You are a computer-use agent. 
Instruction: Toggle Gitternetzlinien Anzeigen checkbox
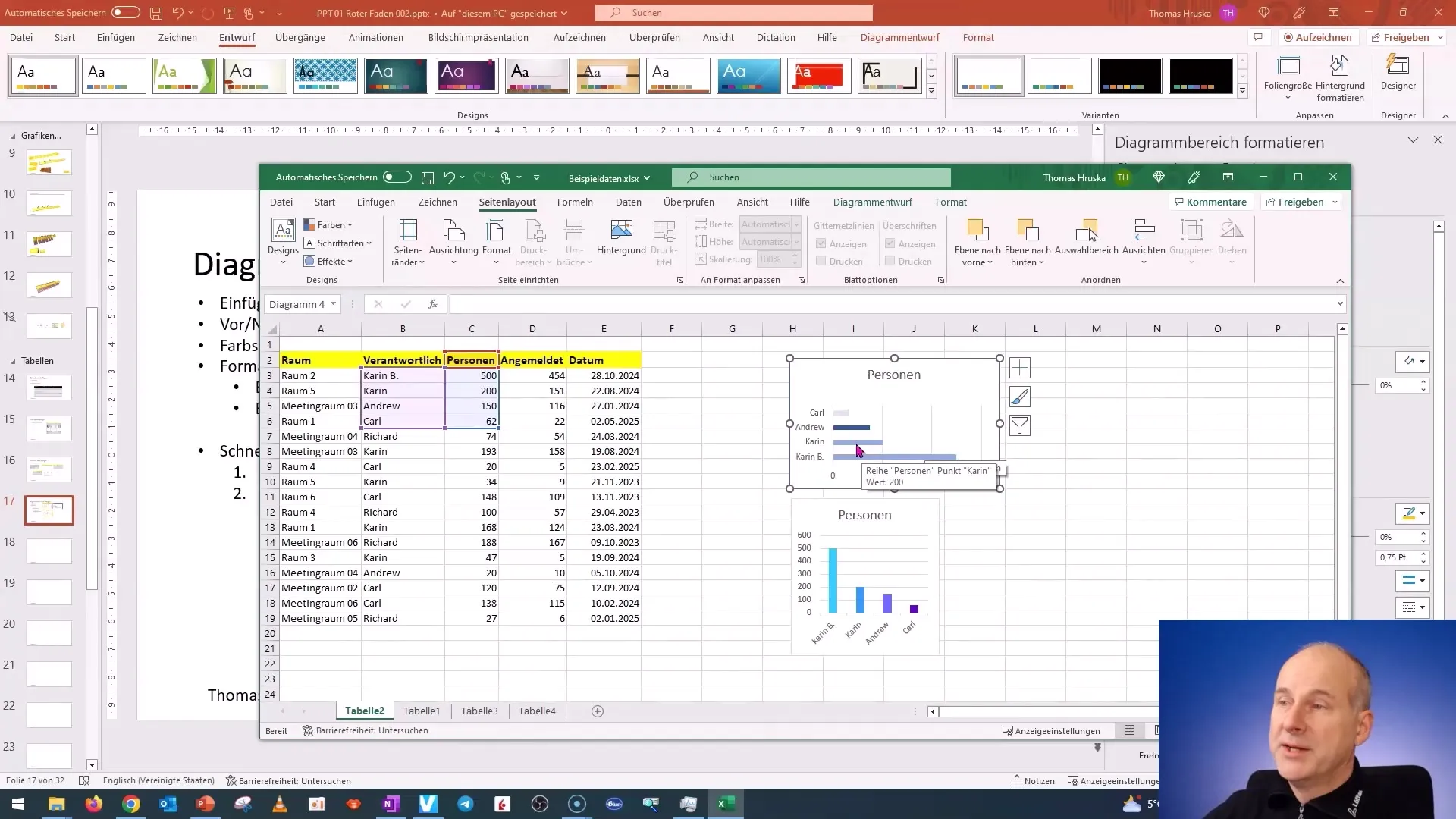coord(821,243)
